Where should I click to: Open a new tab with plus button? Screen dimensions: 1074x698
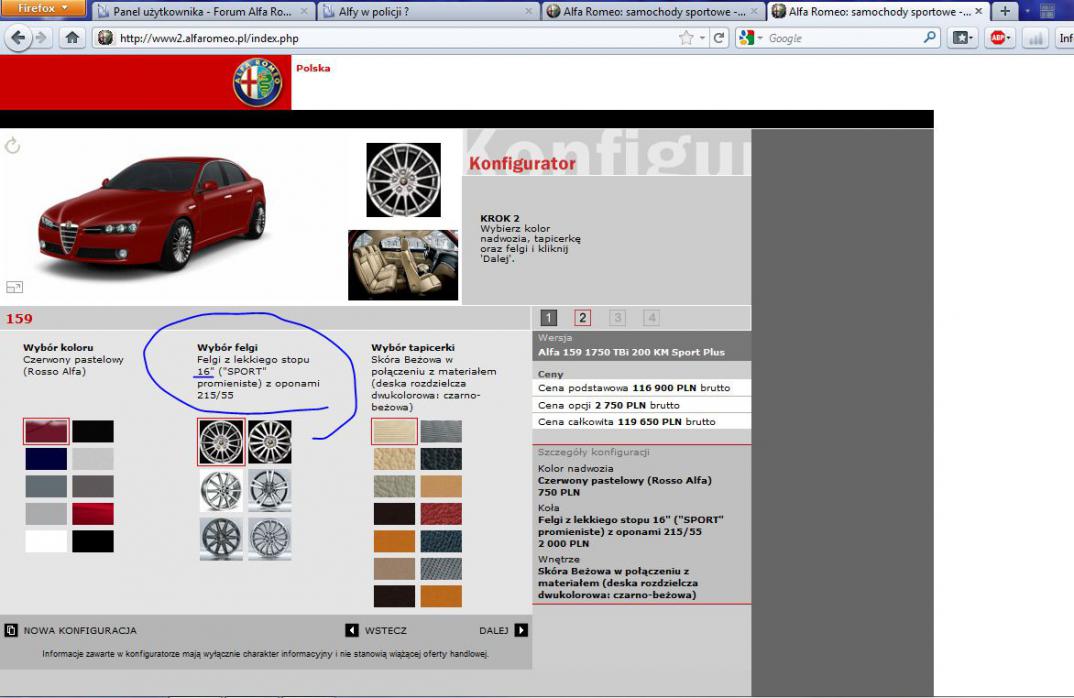1005,11
